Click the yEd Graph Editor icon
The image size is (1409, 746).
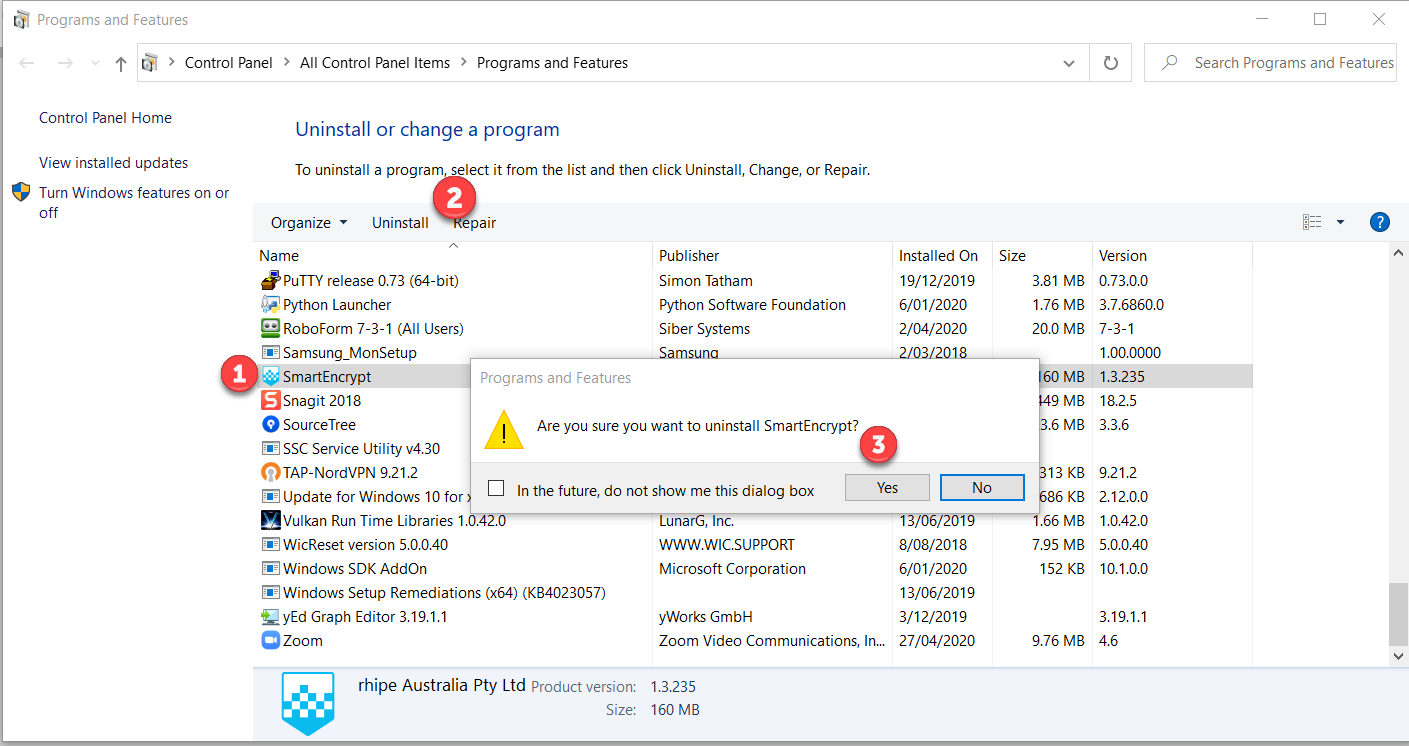[x=270, y=617]
